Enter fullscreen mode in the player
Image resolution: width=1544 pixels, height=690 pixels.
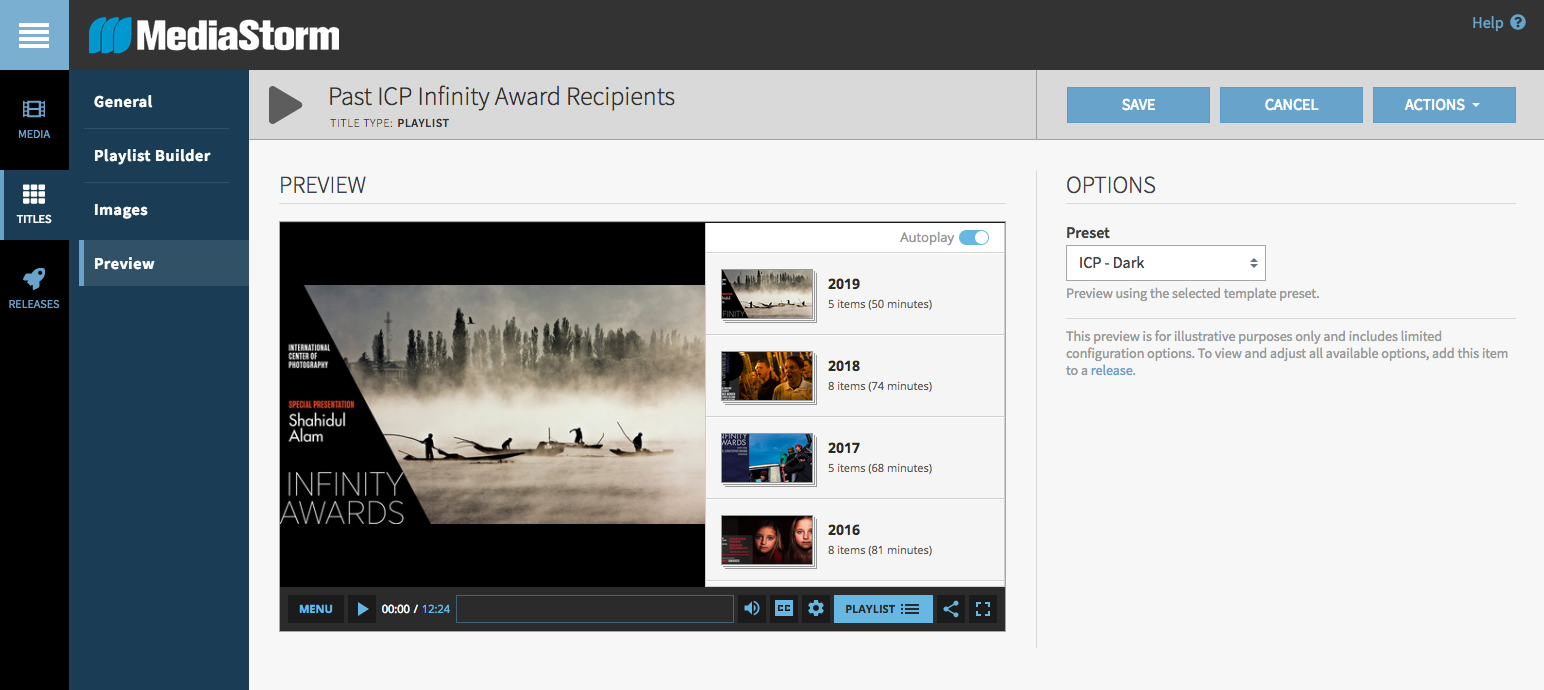point(983,608)
